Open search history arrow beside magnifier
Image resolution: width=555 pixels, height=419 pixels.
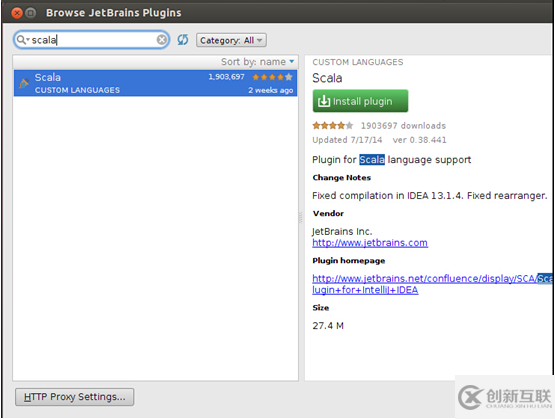[x=27, y=40]
